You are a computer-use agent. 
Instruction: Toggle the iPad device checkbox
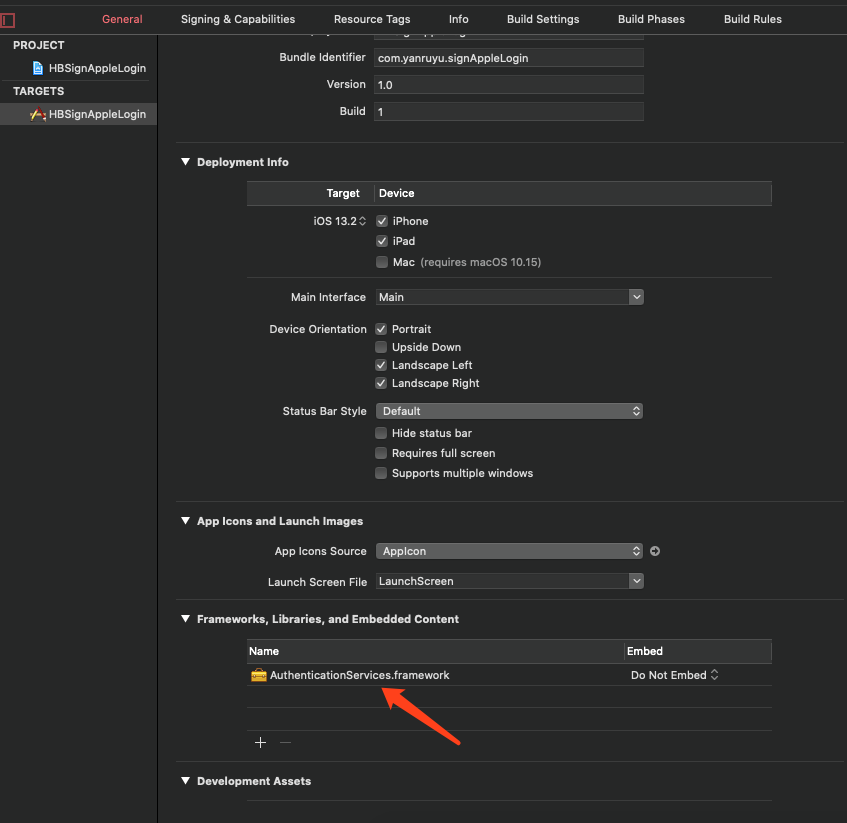click(382, 241)
